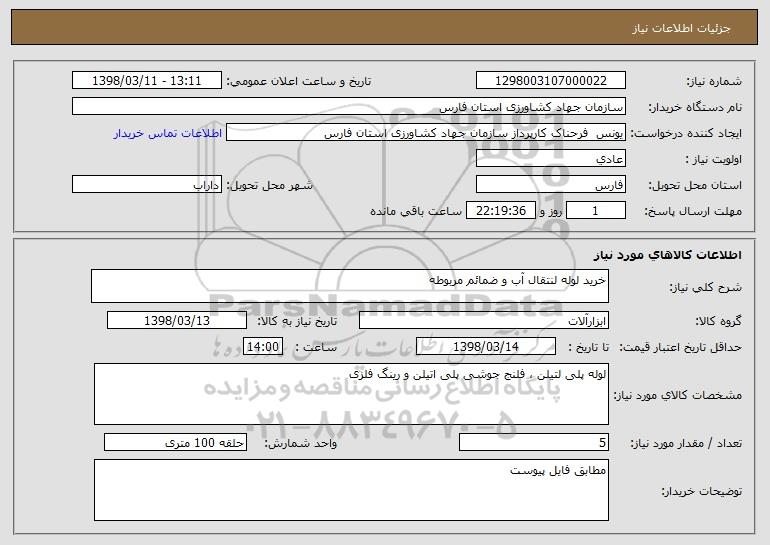Click the quantity field showing 5
770x545 pixels.
534,442
